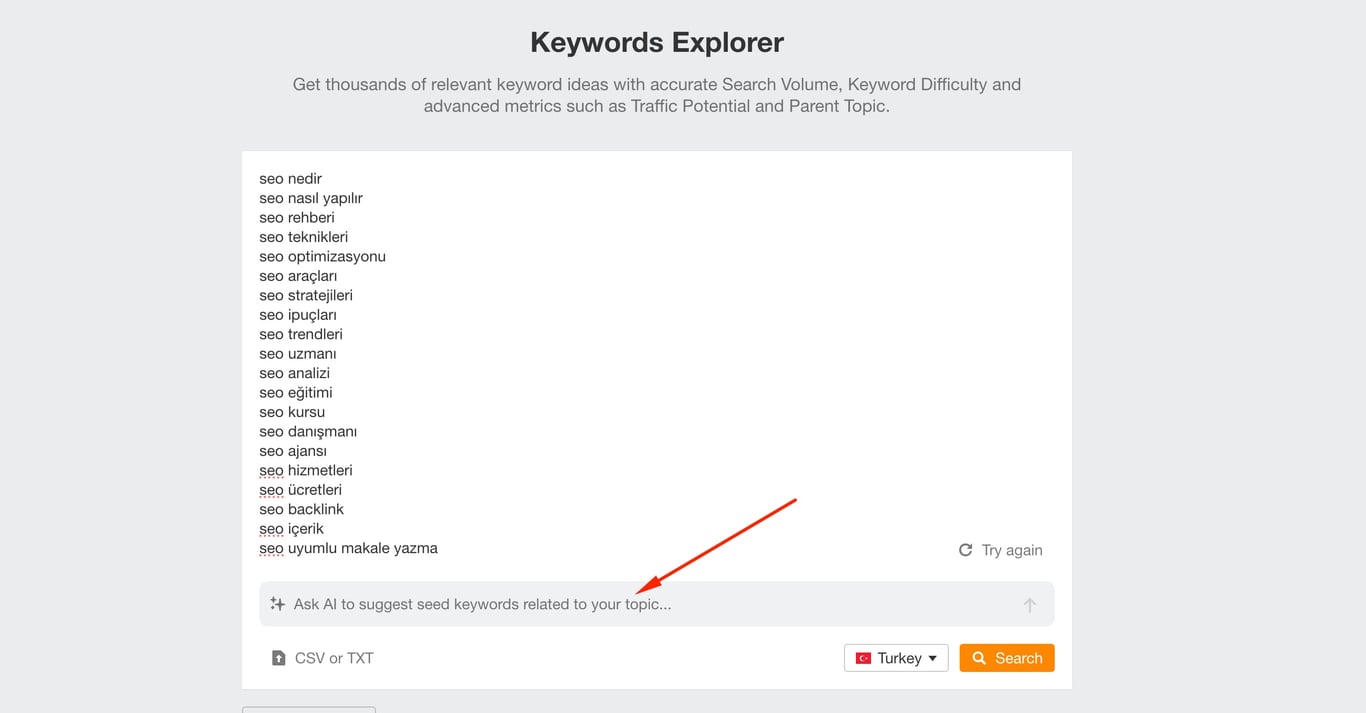
Task: Click the AI sparkle icon
Action: tap(278, 604)
